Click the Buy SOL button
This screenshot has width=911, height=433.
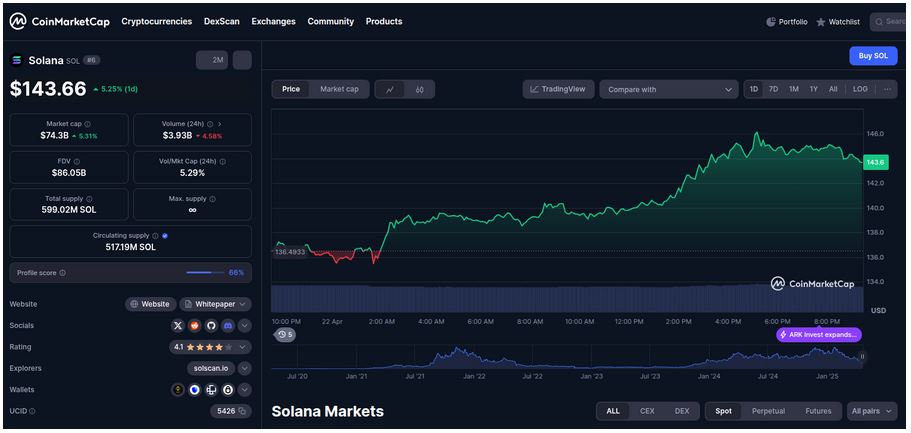(873, 56)
